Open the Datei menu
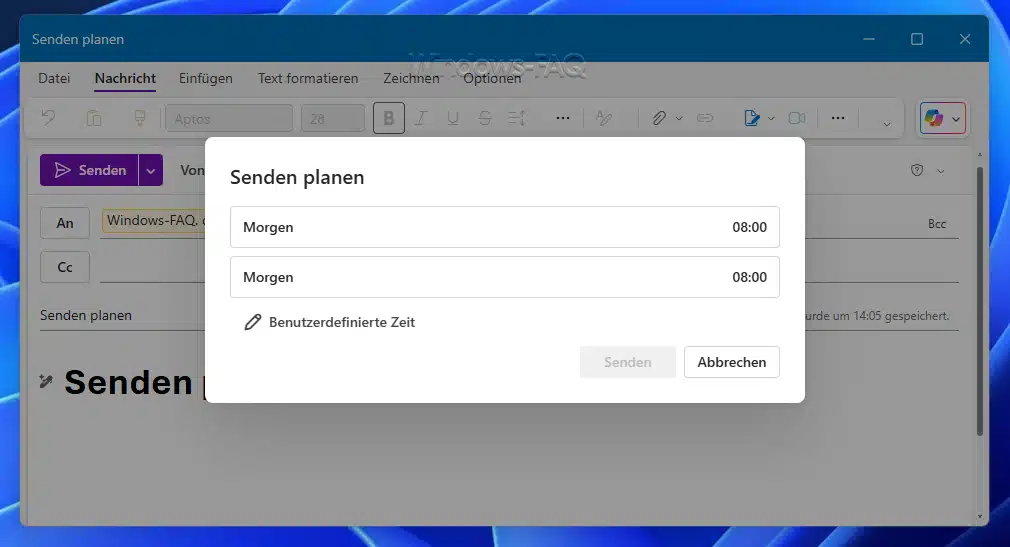The width and height of the screenshot is (1010, 547). 54,78
